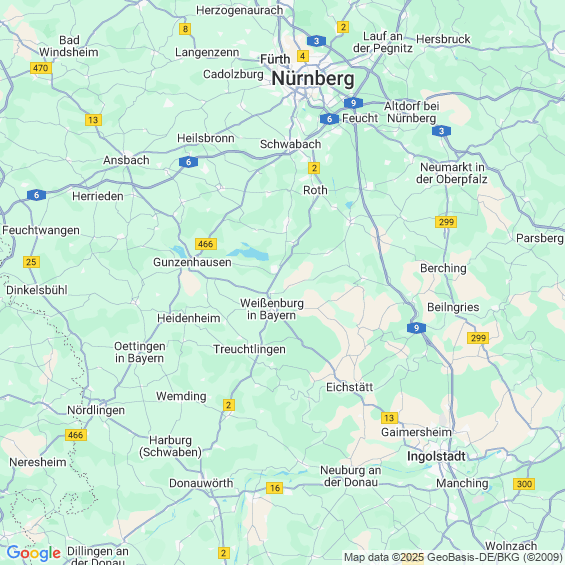Select the Ansbach town label
This screenshot has height=565, width=565.
coord(126,160)
